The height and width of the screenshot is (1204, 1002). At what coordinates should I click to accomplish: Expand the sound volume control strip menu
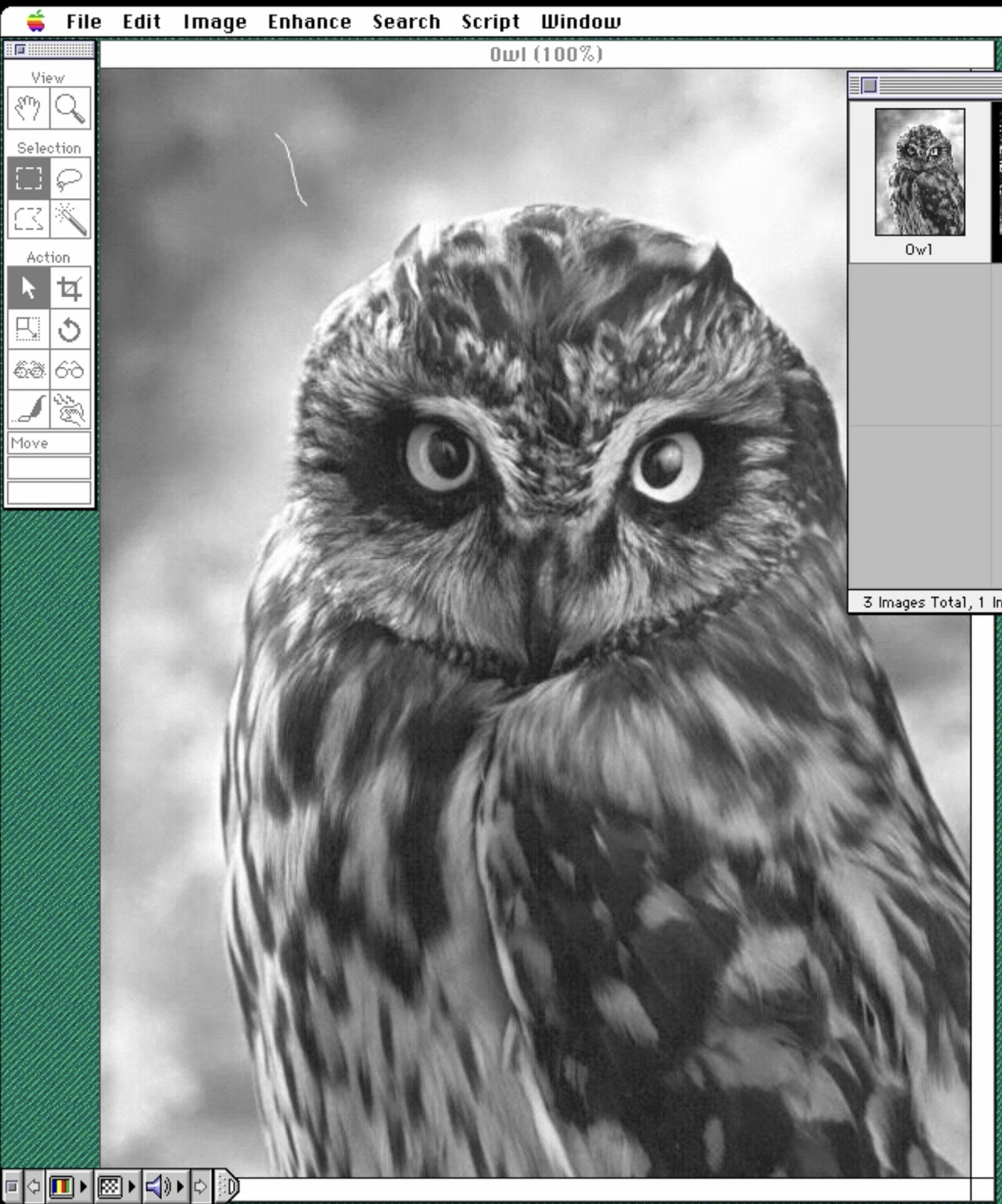pyautogui.click(x=165, y=1187)
